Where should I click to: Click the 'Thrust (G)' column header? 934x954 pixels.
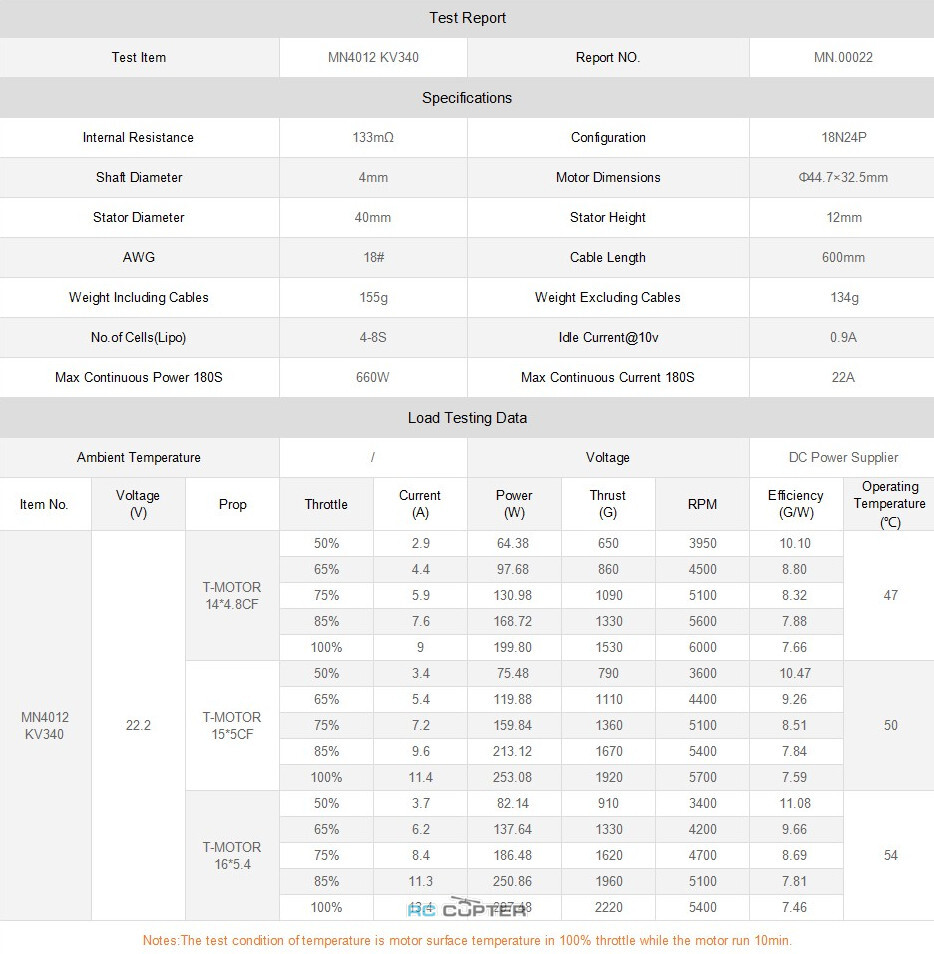608,504
